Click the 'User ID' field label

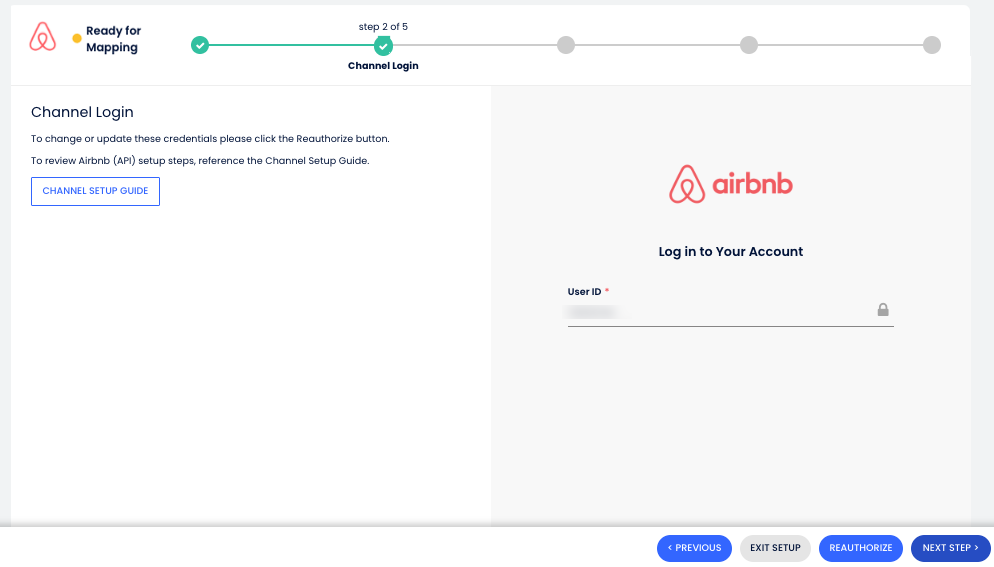(x=584, y=292)
